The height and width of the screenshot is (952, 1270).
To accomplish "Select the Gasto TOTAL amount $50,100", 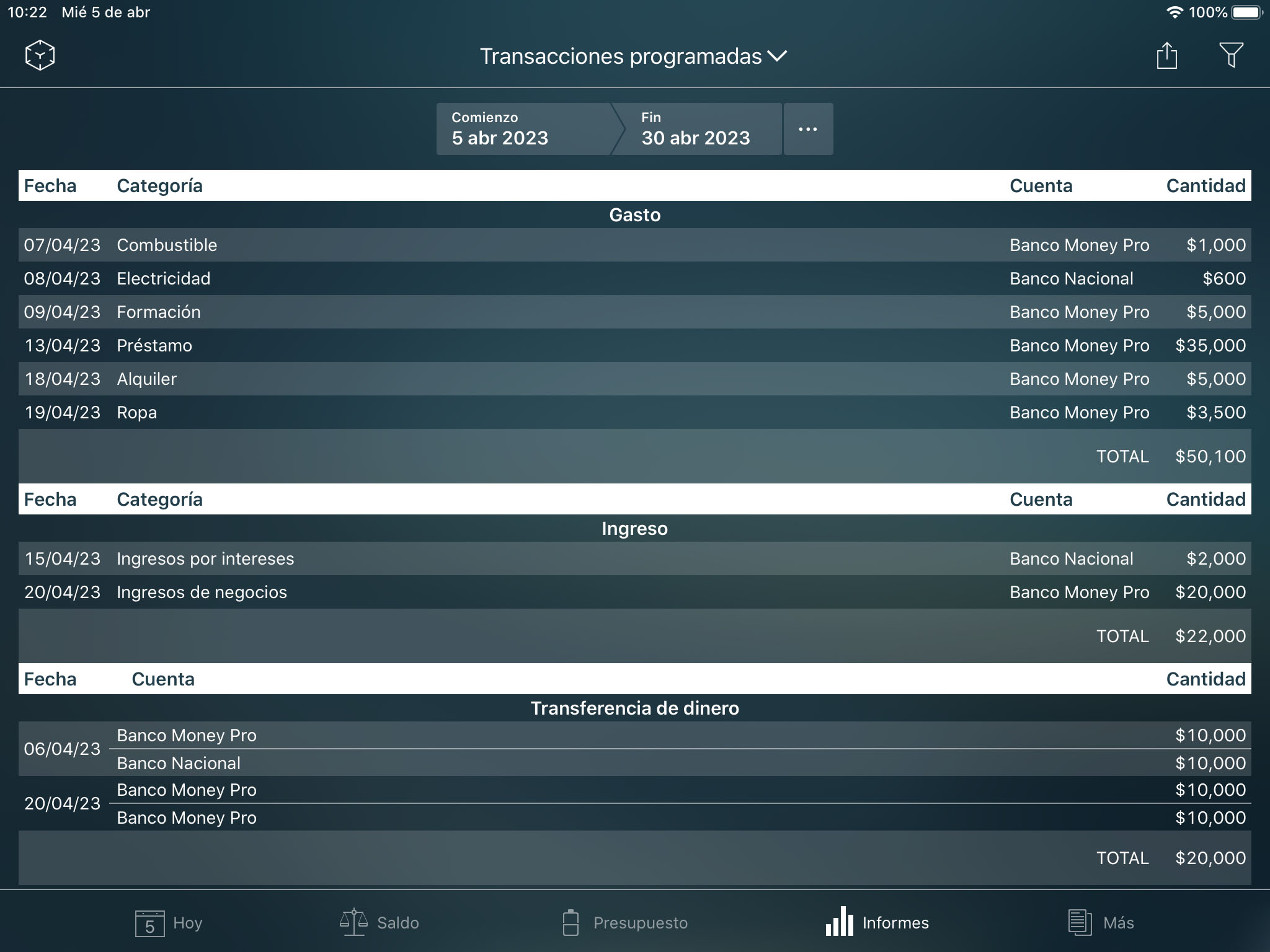I will (1209, 456).
